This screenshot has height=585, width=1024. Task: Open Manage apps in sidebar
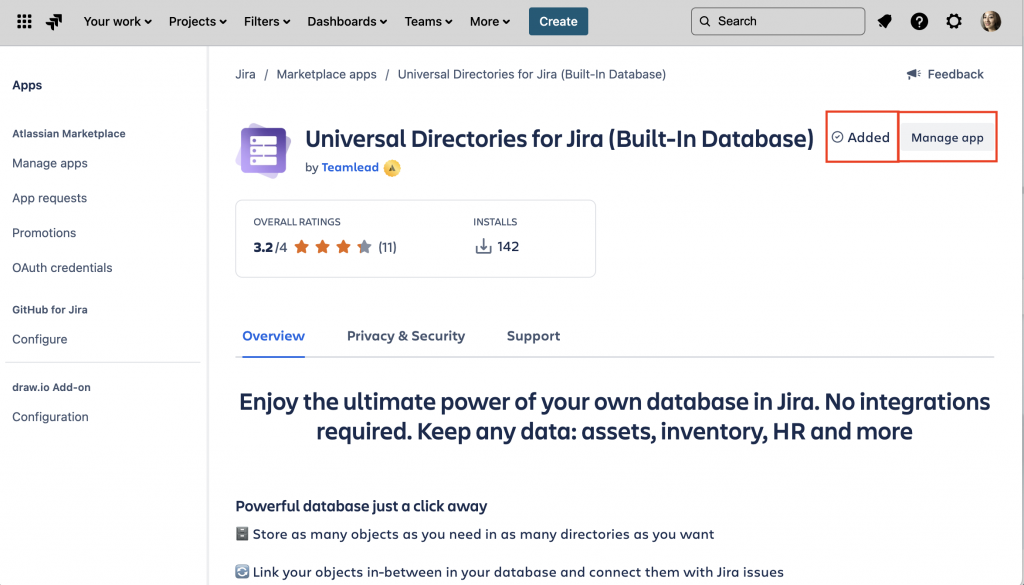tap(50, 163)
